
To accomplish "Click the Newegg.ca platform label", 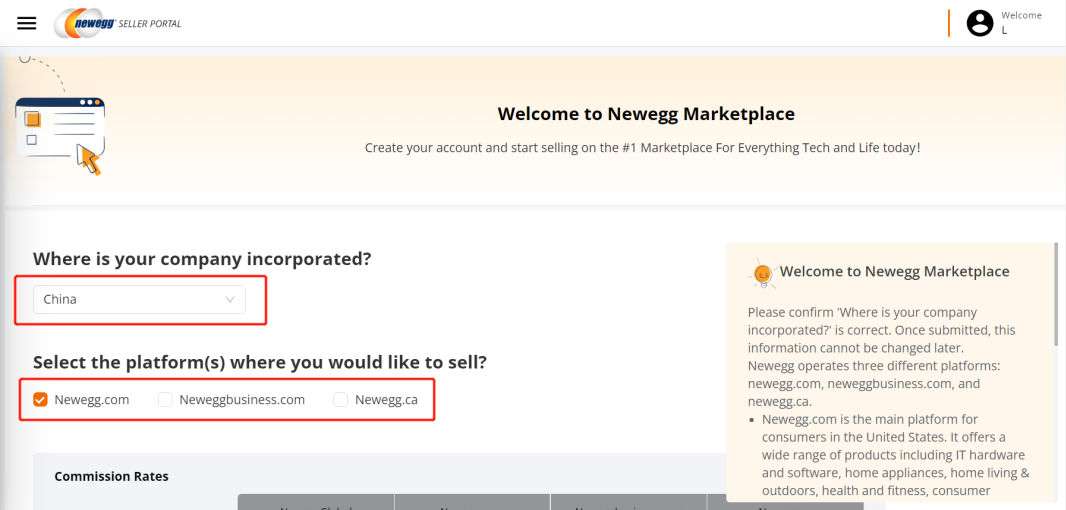I will coord(386,400).
